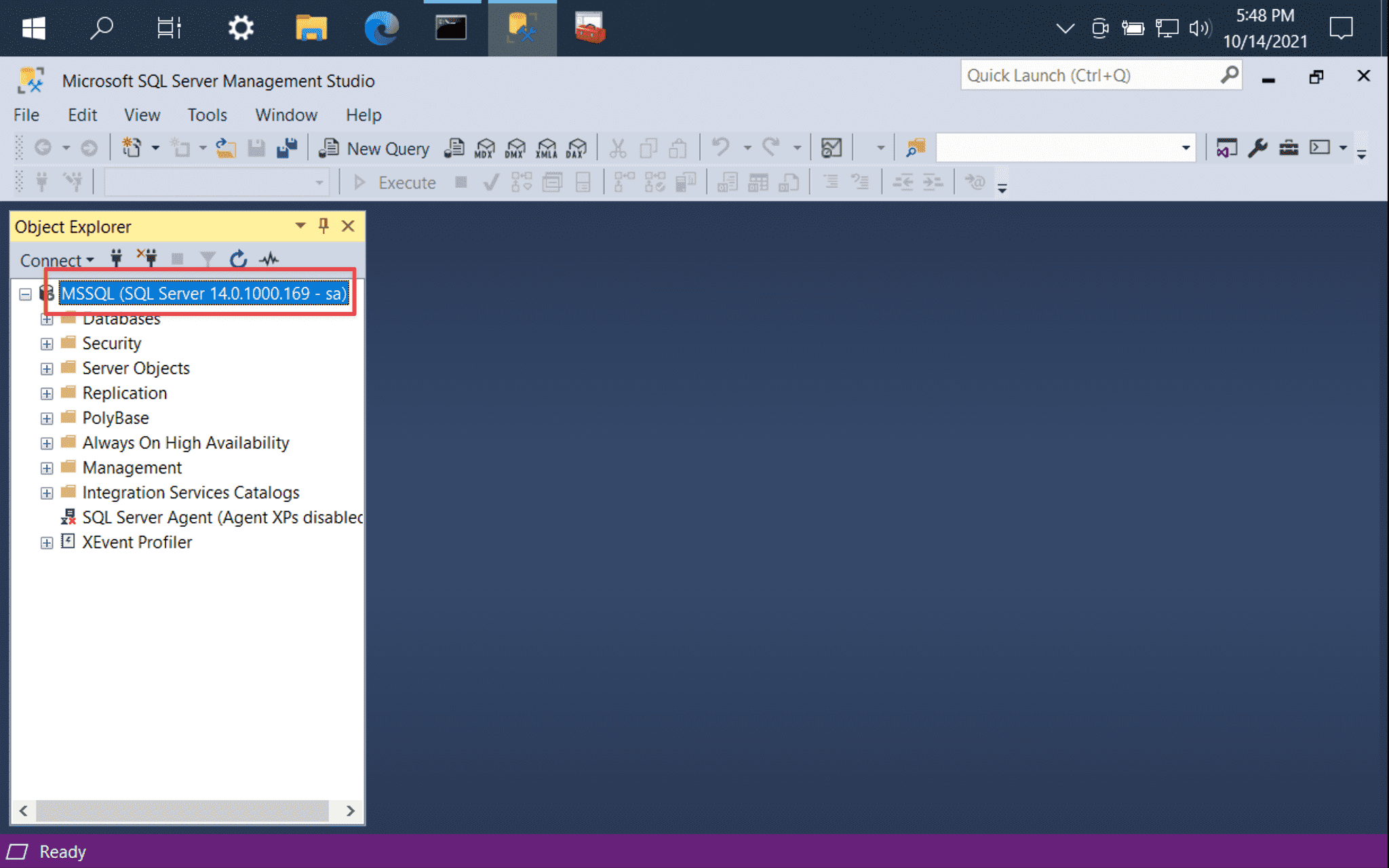
Task: Open the View menu
Action: (142, 115)
